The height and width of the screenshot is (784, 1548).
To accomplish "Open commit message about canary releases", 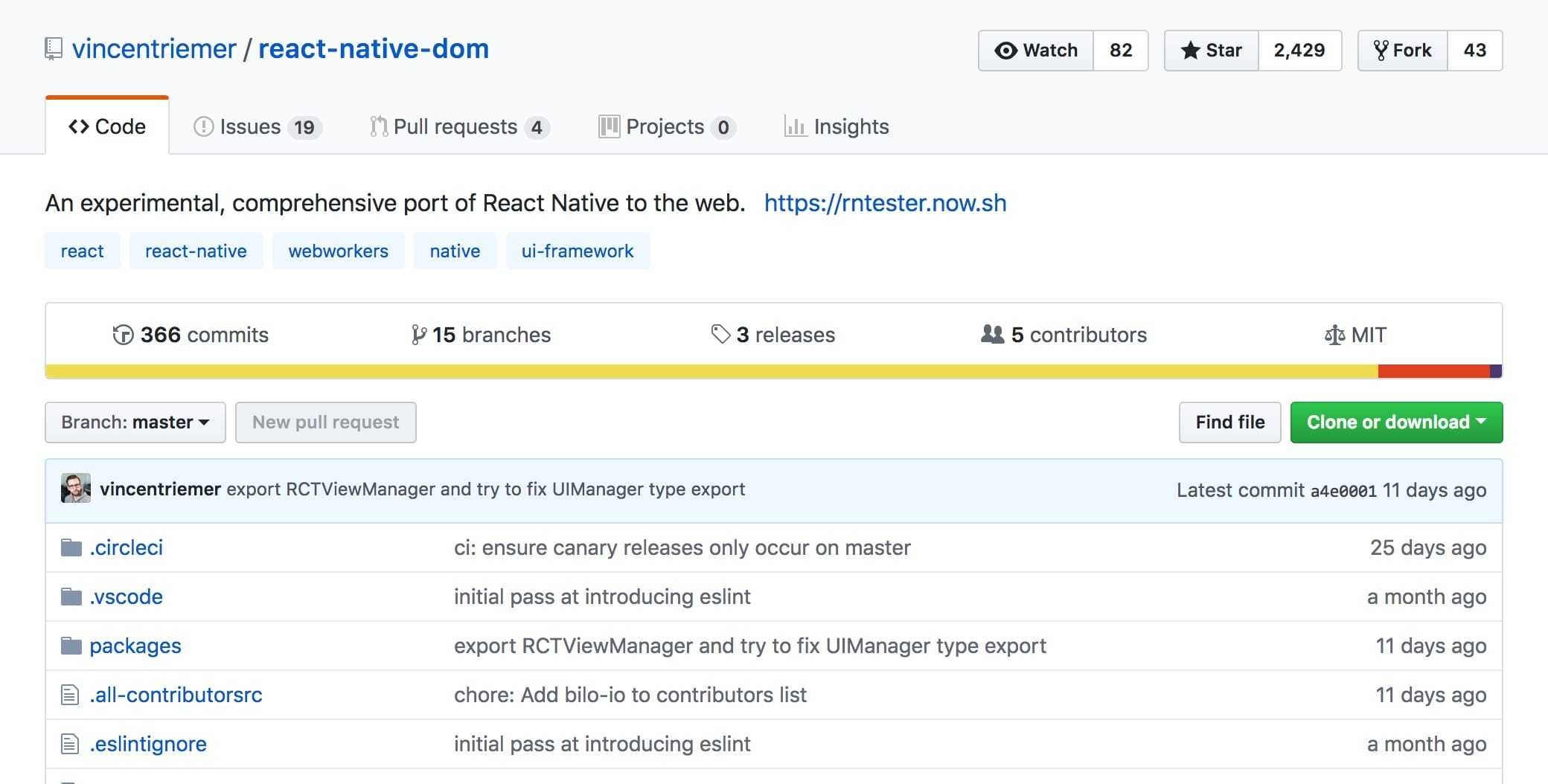I will (x=682, y=547).
